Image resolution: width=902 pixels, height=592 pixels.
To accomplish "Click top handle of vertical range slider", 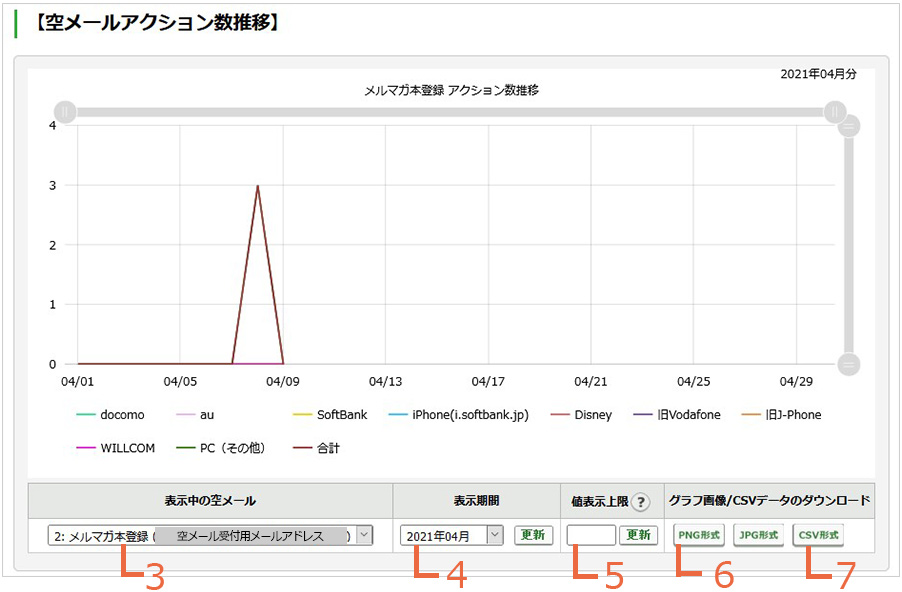I will click(849, 125).
